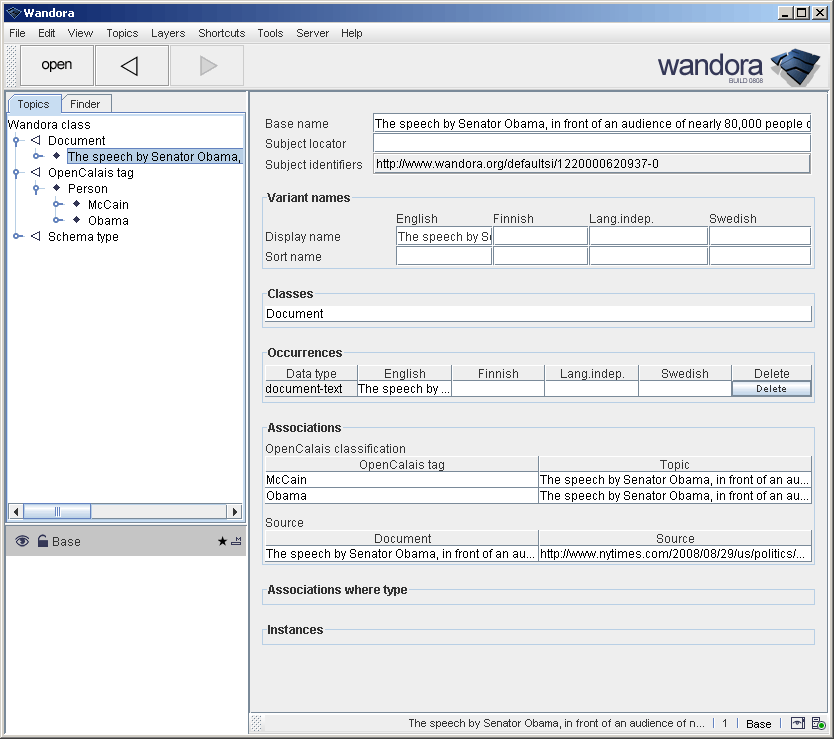
Task: Click the eye panel icon in the status bar
Action: pos(798,723)
